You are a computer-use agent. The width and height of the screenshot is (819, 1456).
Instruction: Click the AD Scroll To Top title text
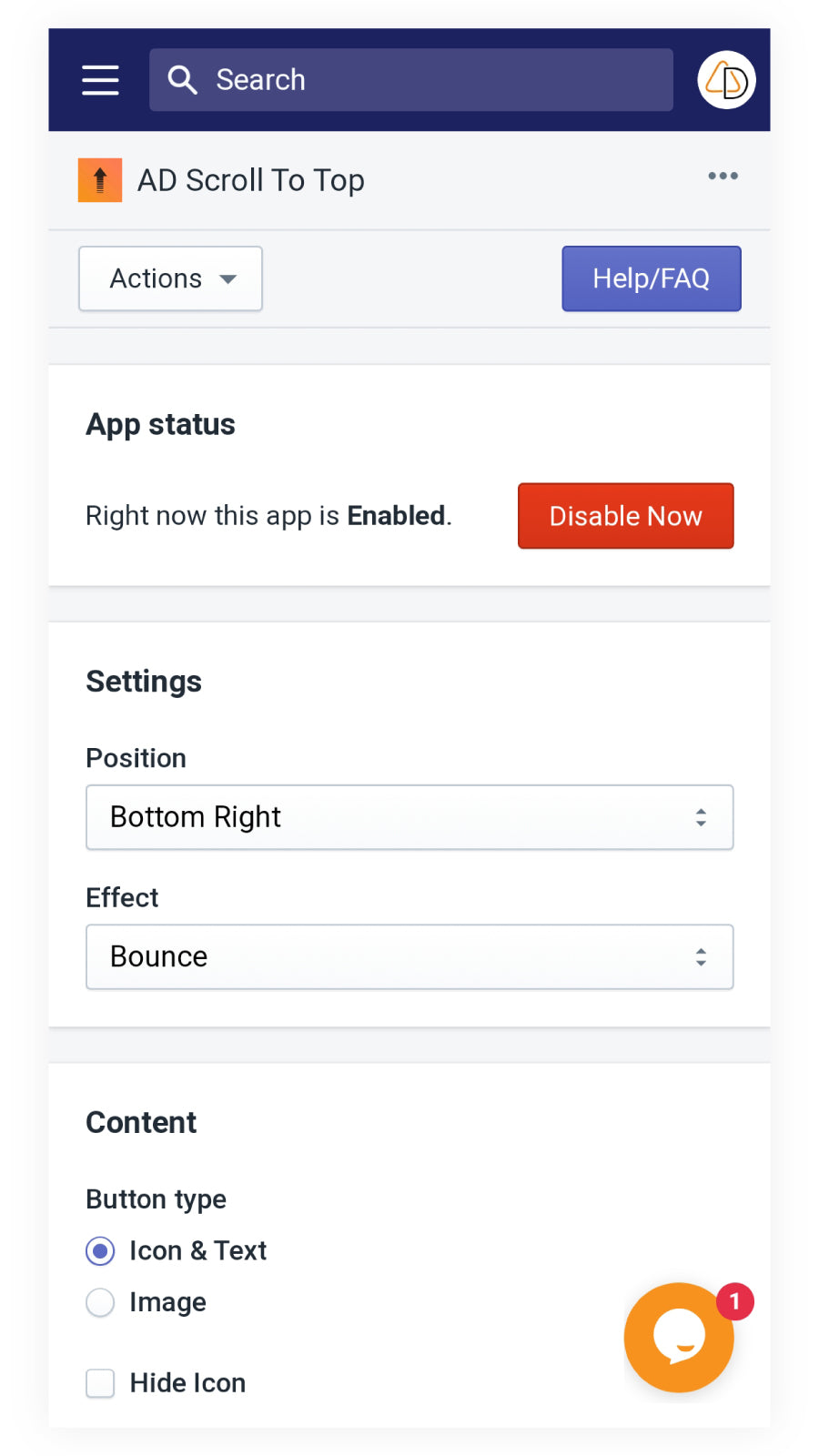pyautogui.click(x=250, y=179)
